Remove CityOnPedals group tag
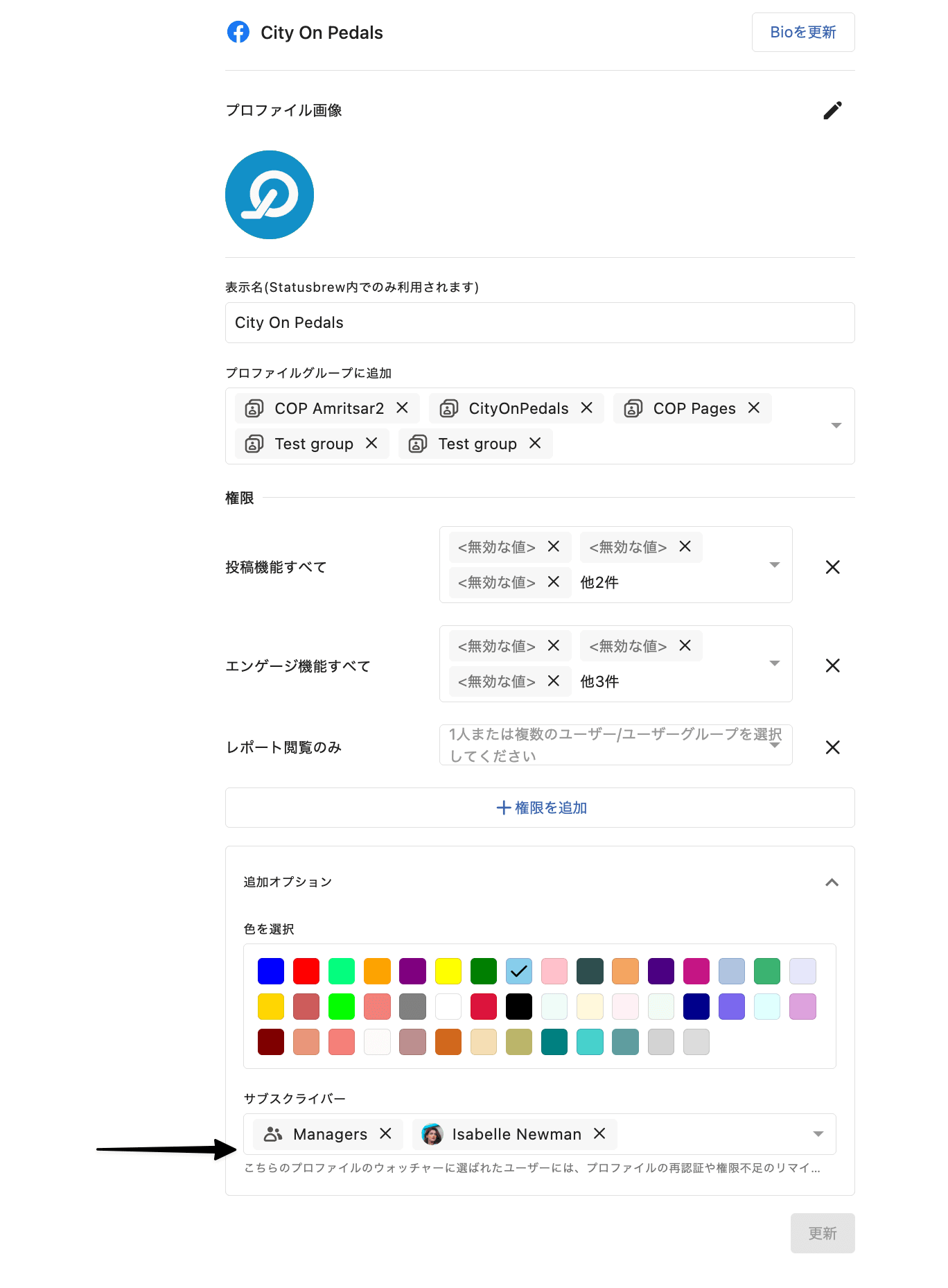948x1288 pixels. 586,408
